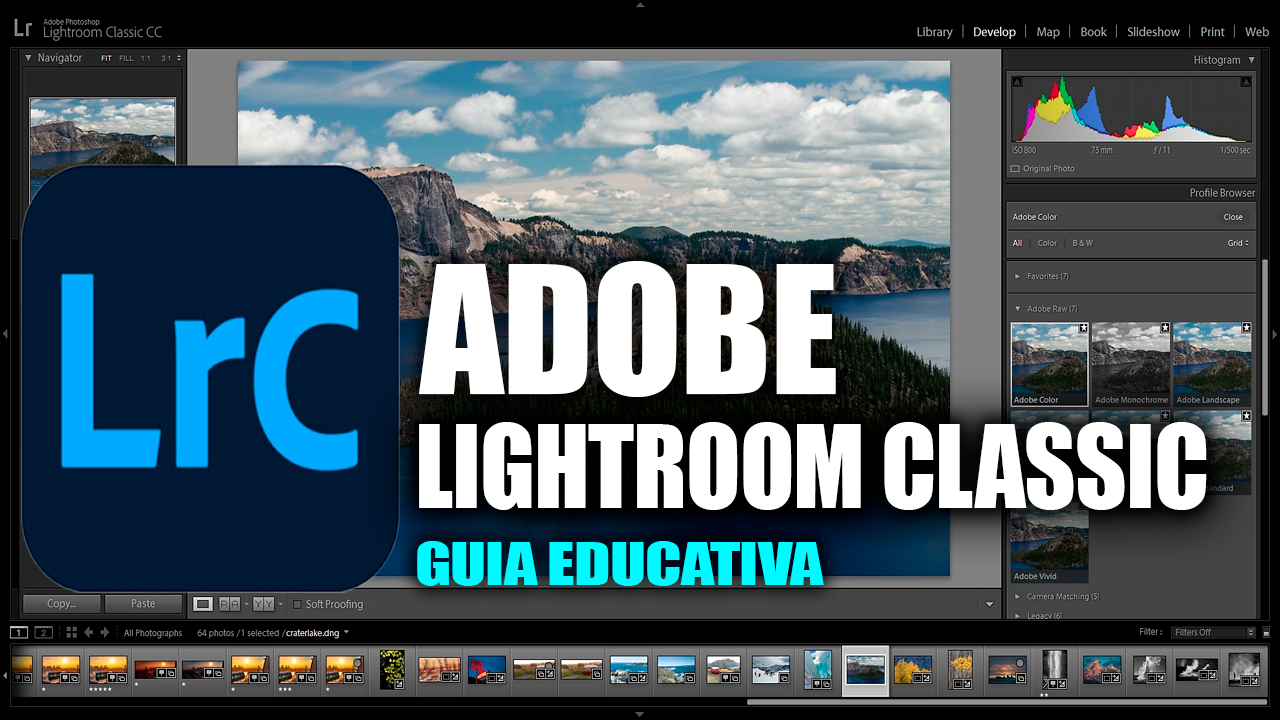Open second window display button 2

(x=43, y=632)
